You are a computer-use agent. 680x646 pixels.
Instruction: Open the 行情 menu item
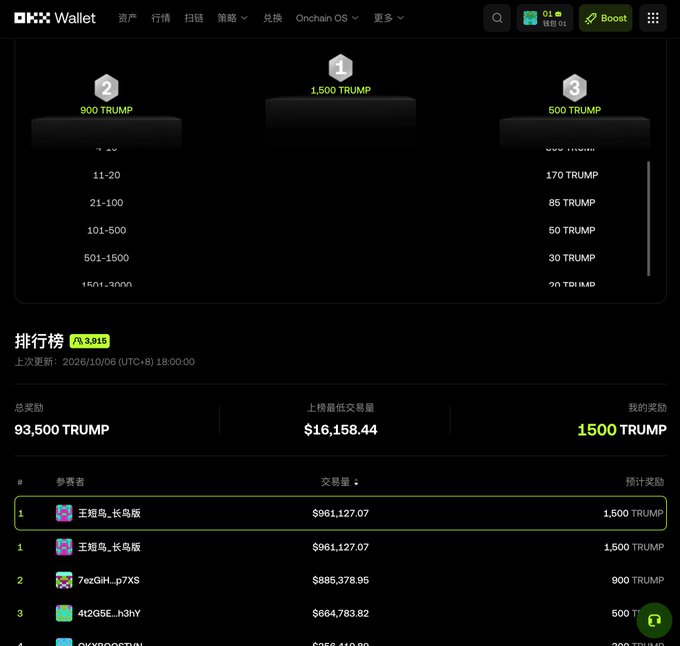tap(160, 18)
